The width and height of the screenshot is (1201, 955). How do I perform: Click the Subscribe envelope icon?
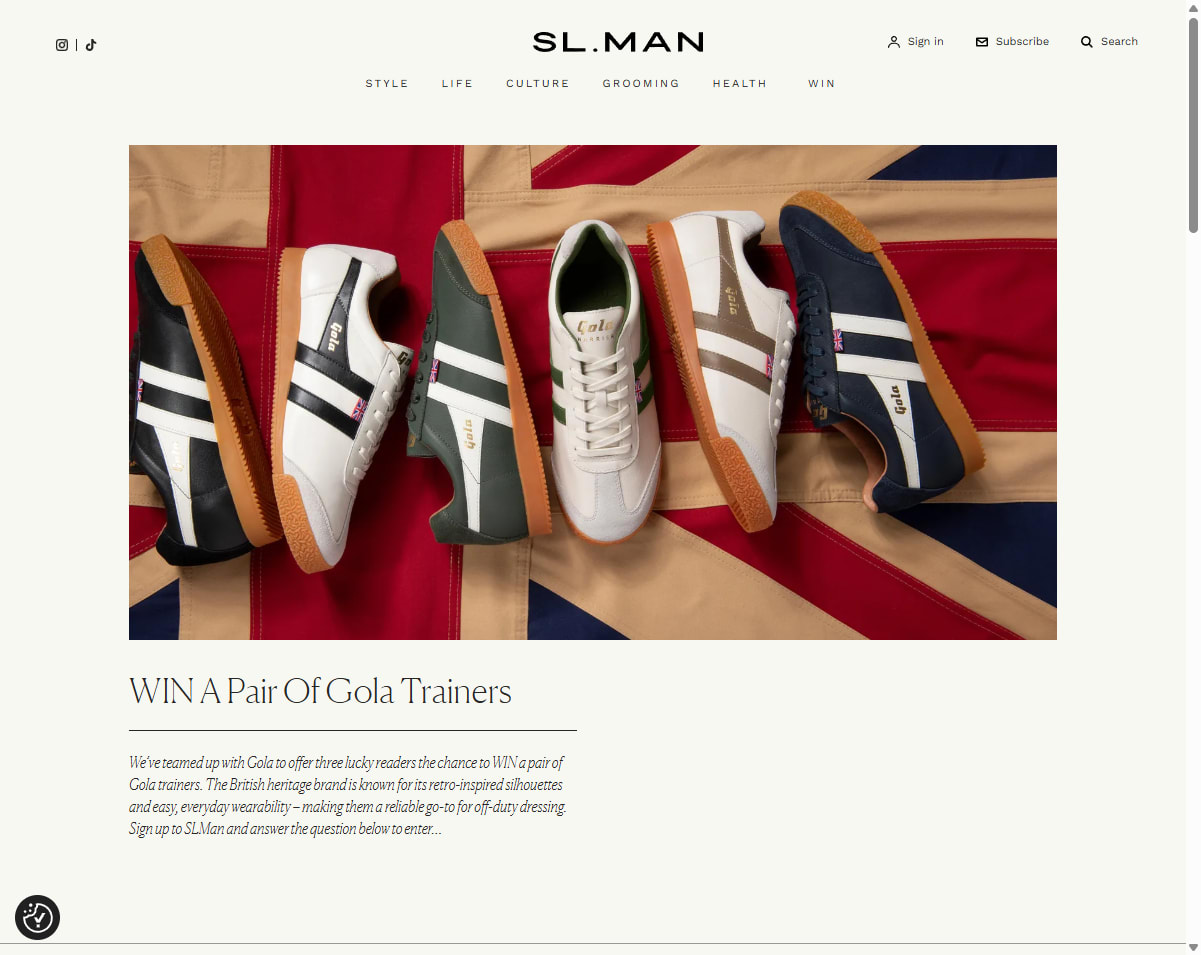pyautogui.click(x=982, y=42)
